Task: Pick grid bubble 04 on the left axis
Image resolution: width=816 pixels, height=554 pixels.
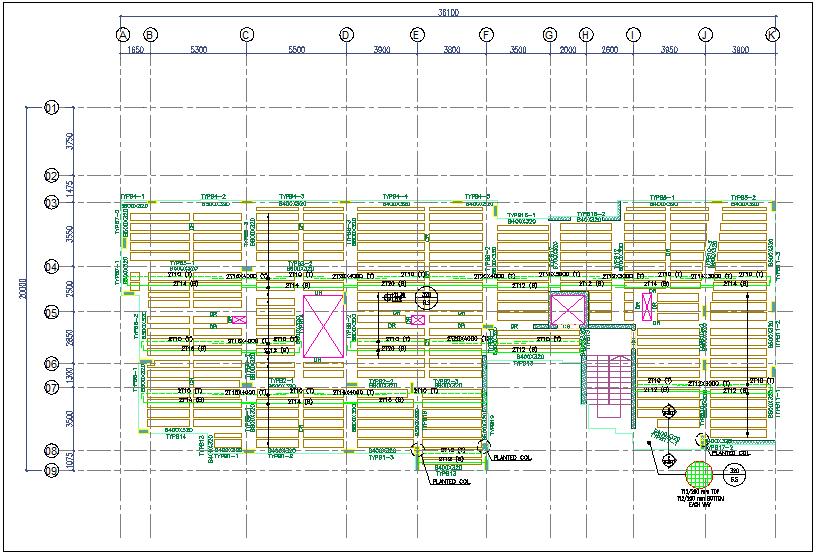Action: point(52,267)
